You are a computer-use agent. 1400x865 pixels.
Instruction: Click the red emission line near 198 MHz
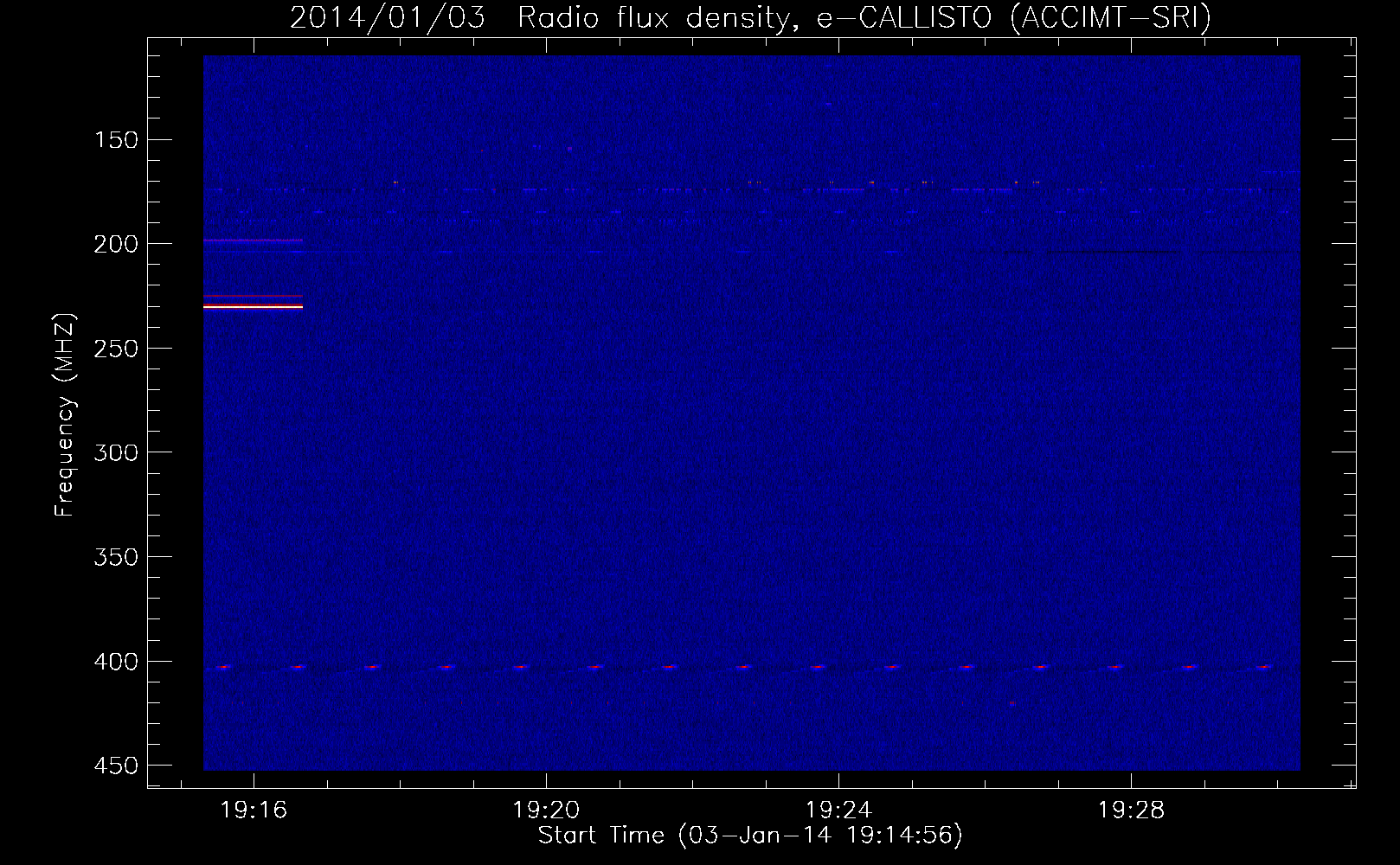(x=253, y=240)
